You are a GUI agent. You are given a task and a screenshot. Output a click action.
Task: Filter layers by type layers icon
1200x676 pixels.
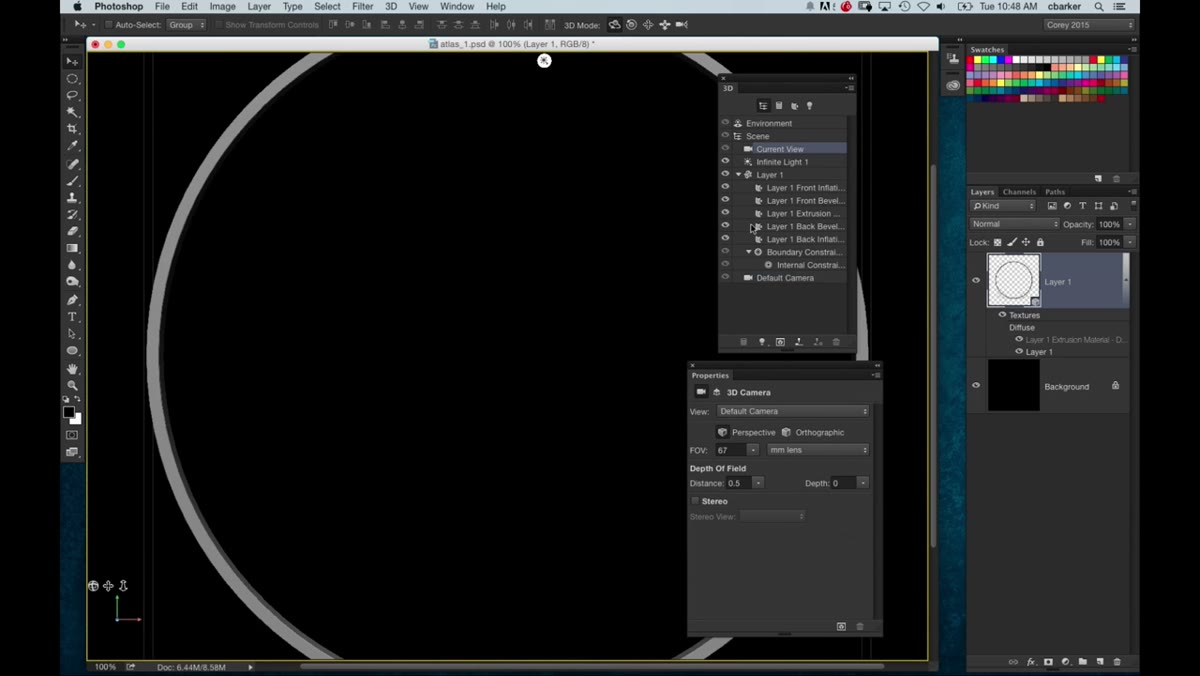pyautogui.click(x=1083, y=206)
